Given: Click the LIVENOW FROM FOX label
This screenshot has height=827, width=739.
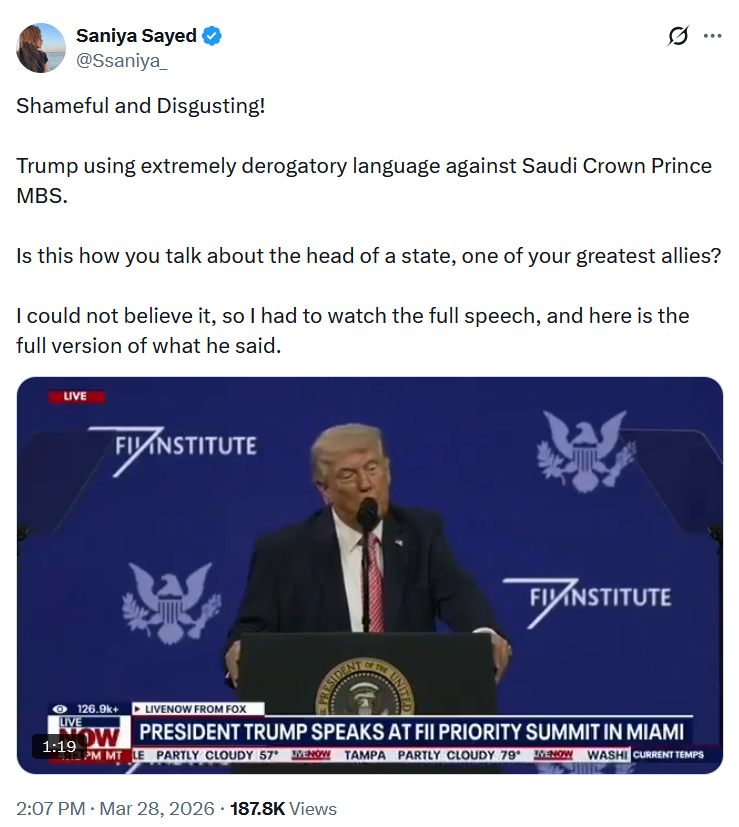Looking at the screenshot, I should point(196,709).
